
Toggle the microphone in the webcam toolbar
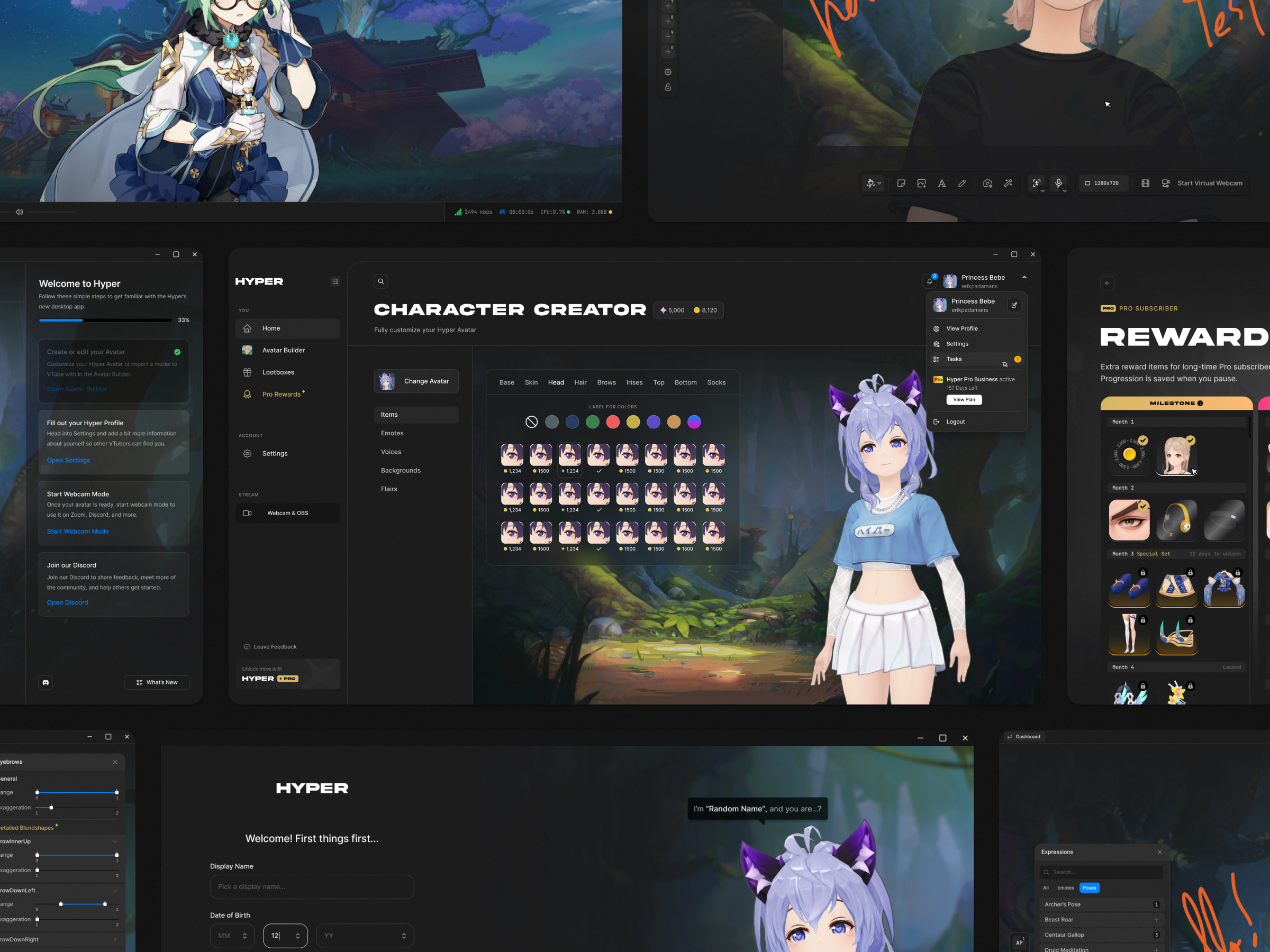(x=1059, y=183)
